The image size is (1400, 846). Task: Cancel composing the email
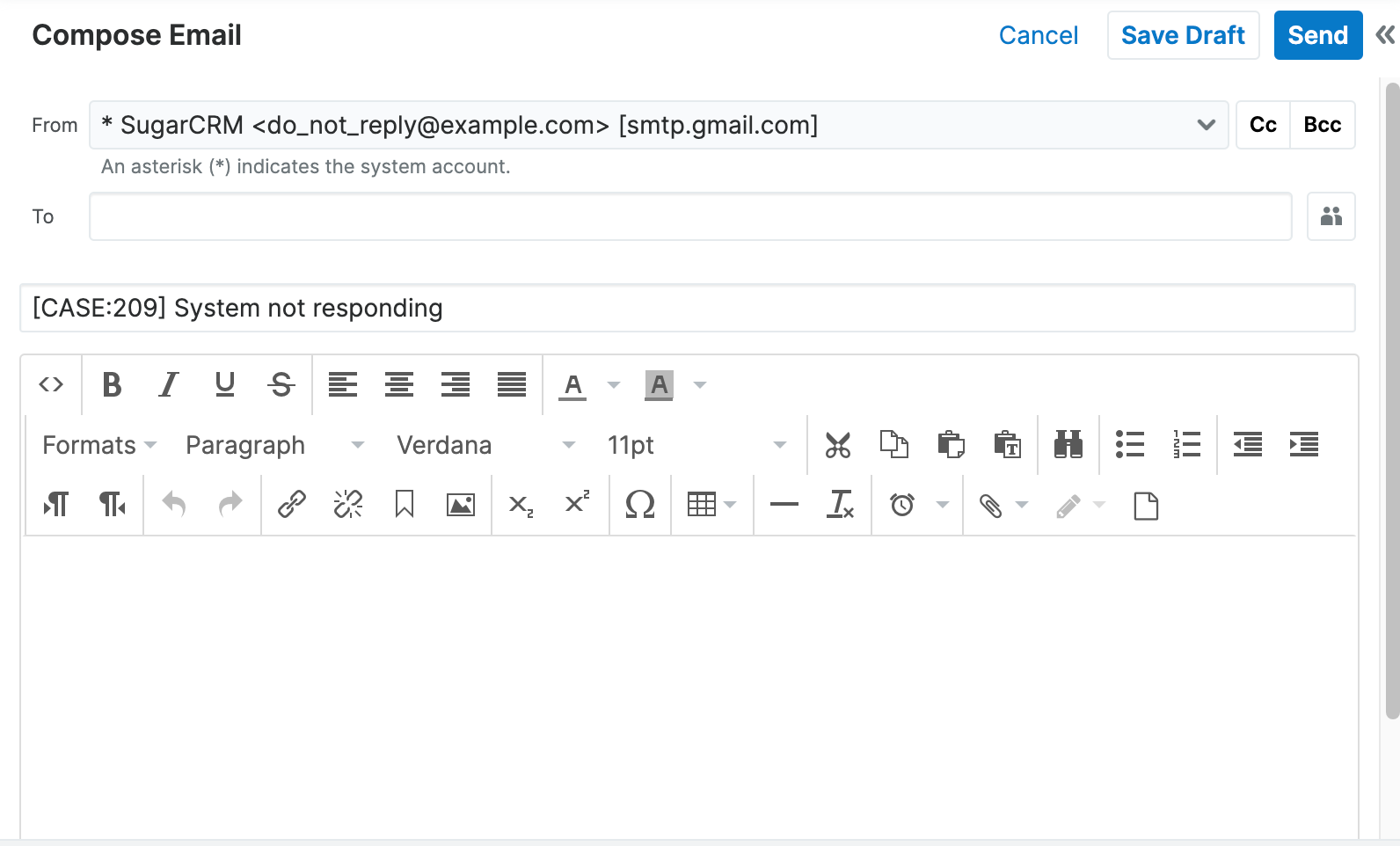[x=1039, y=35]
